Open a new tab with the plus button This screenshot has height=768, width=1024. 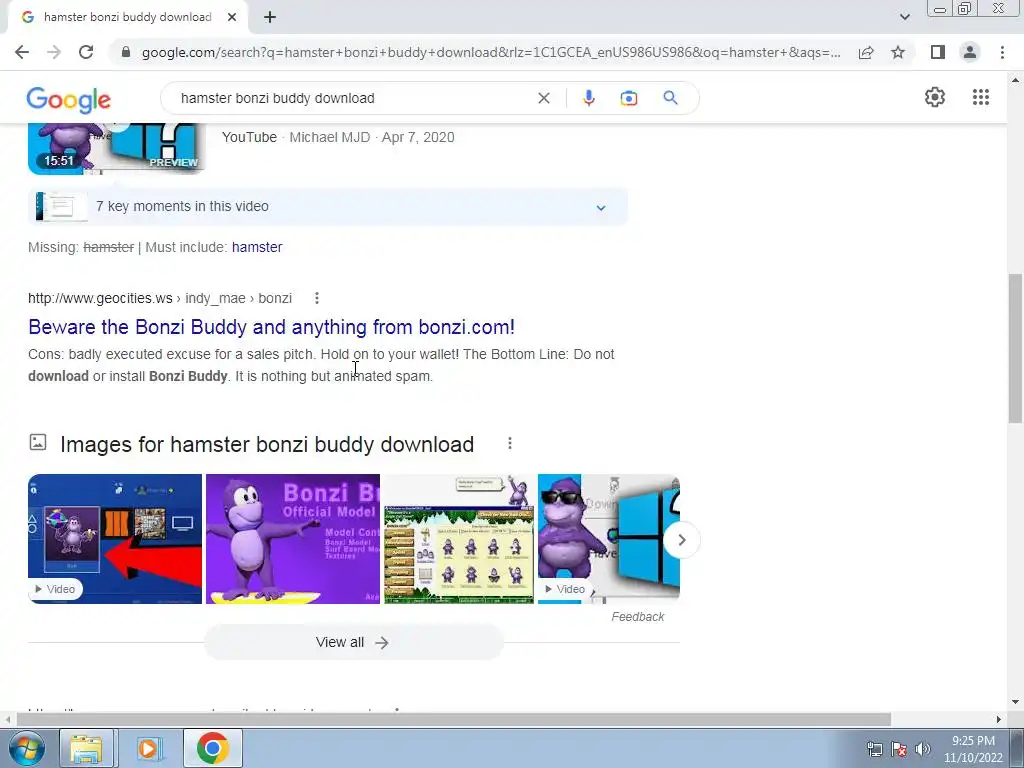click(270, 18)
